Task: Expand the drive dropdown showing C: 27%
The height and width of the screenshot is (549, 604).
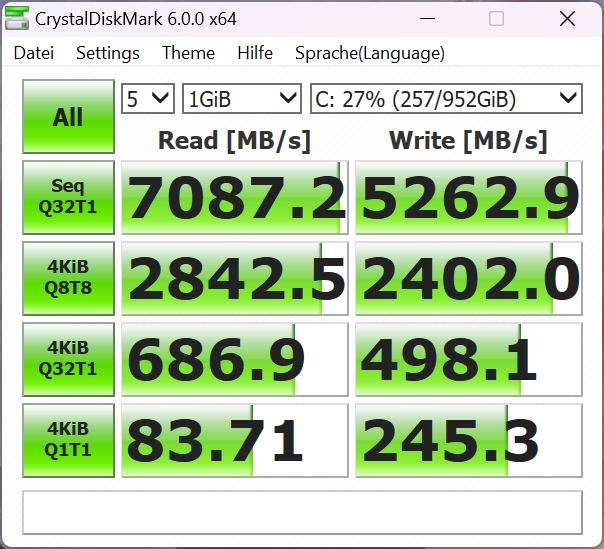Action: (x=446, y=99)
